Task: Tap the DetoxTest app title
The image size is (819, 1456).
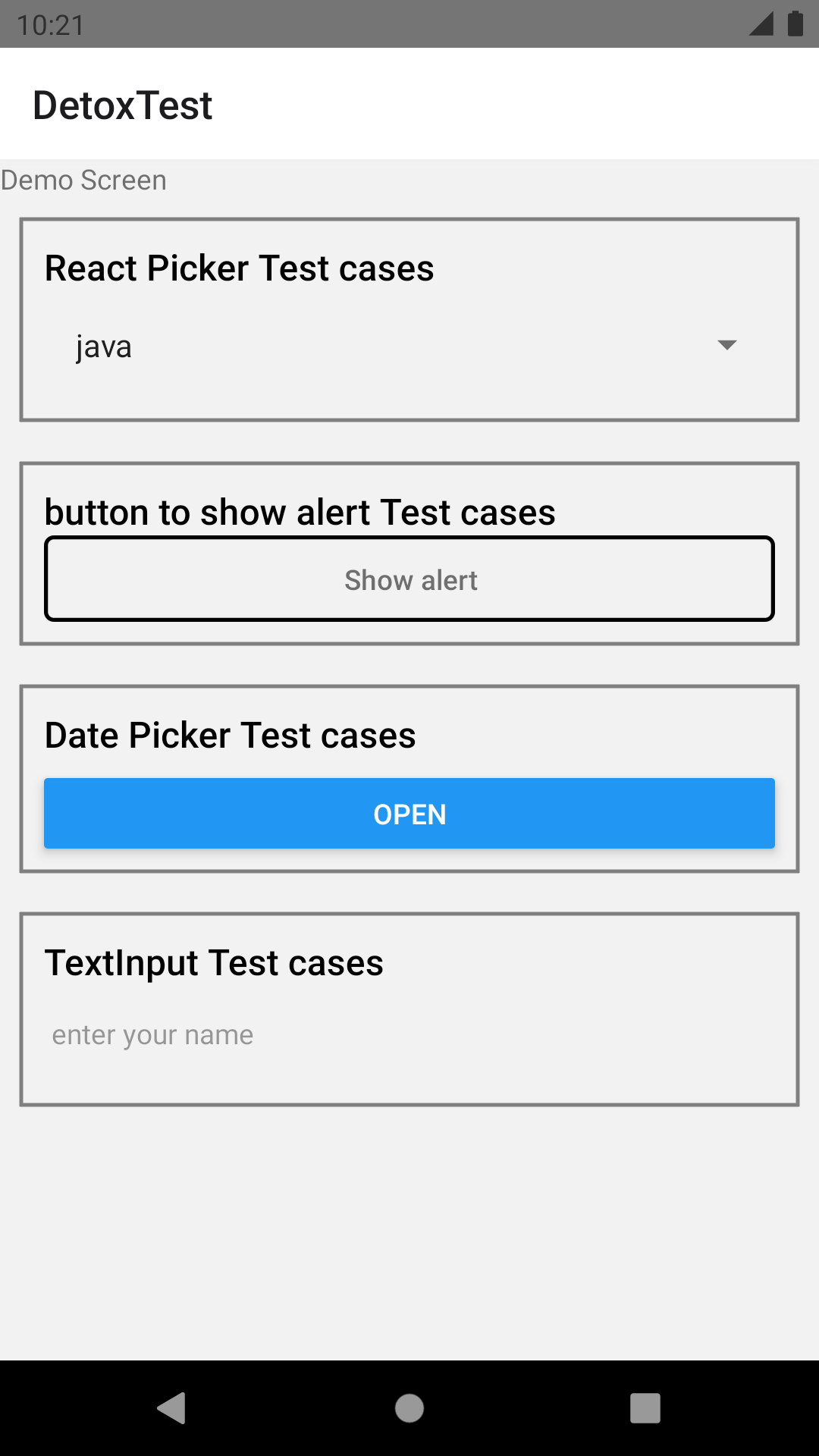Action: tap(122, 105)
